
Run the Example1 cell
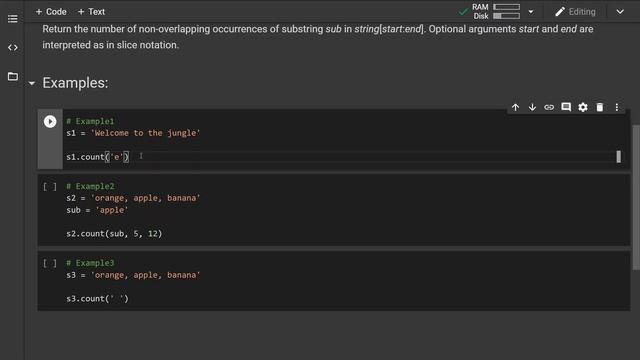tap(50, 122)
